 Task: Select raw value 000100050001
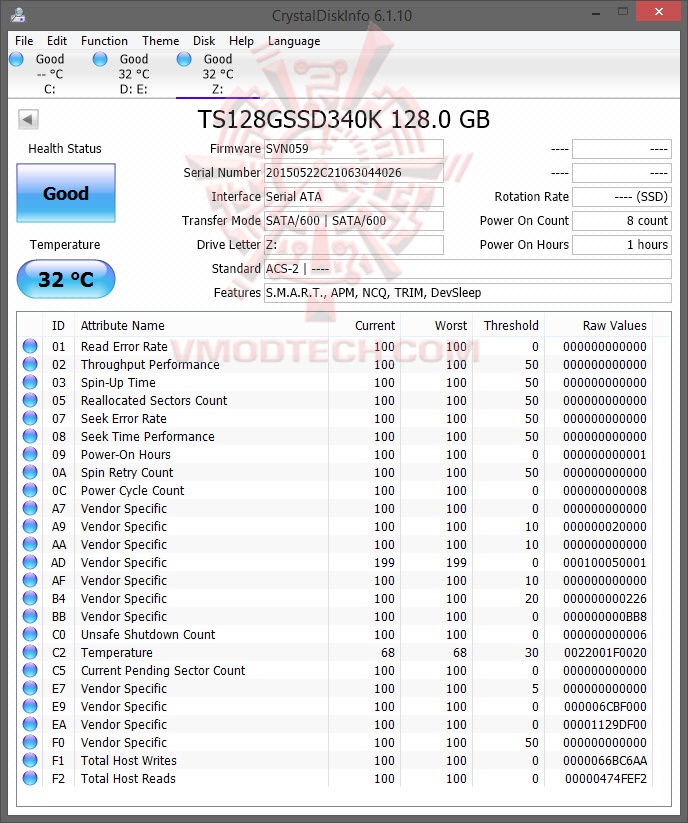605,563
